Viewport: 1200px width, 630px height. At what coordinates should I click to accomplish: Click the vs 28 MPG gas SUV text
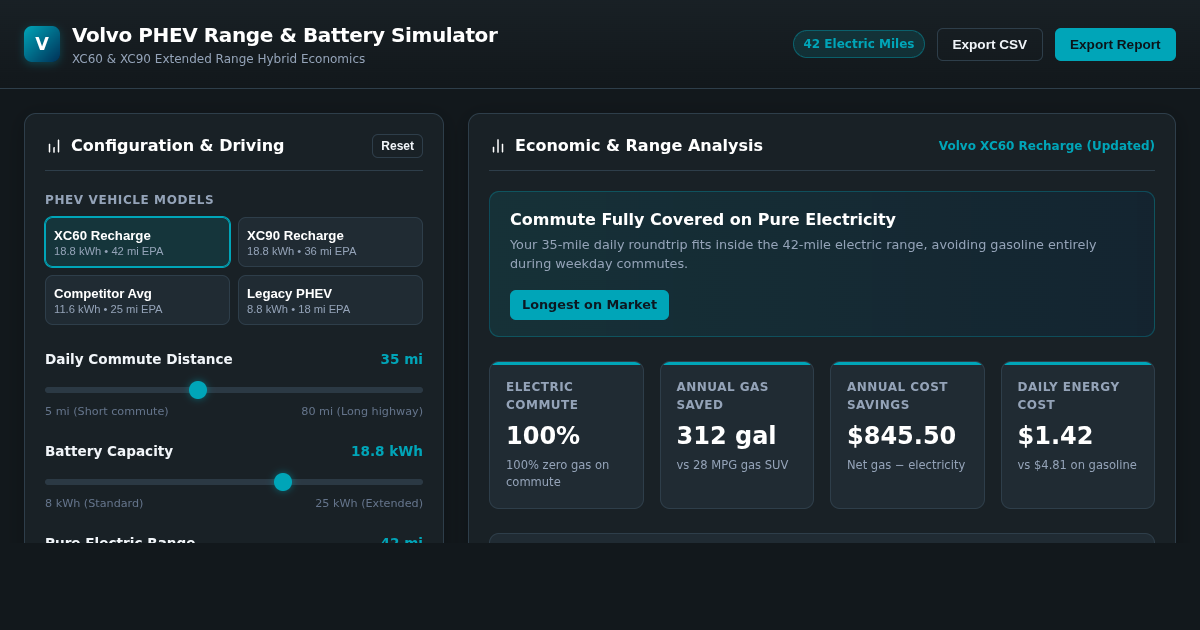pyautogui.click(x=732, y=465)
